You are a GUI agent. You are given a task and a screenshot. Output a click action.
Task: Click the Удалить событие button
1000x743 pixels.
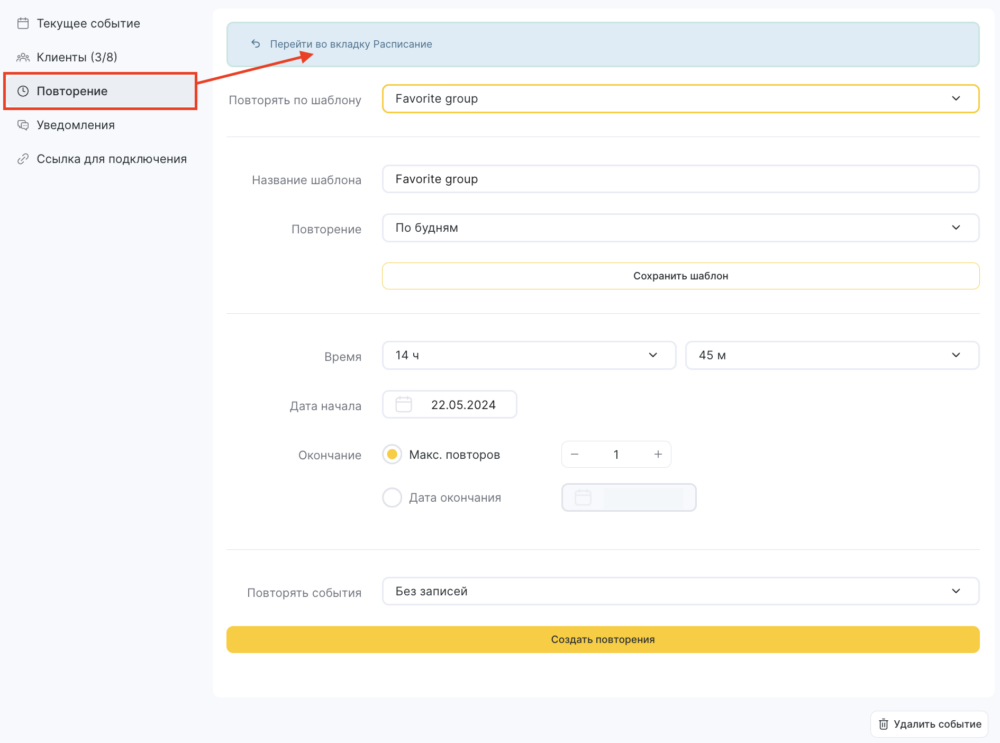929,724
